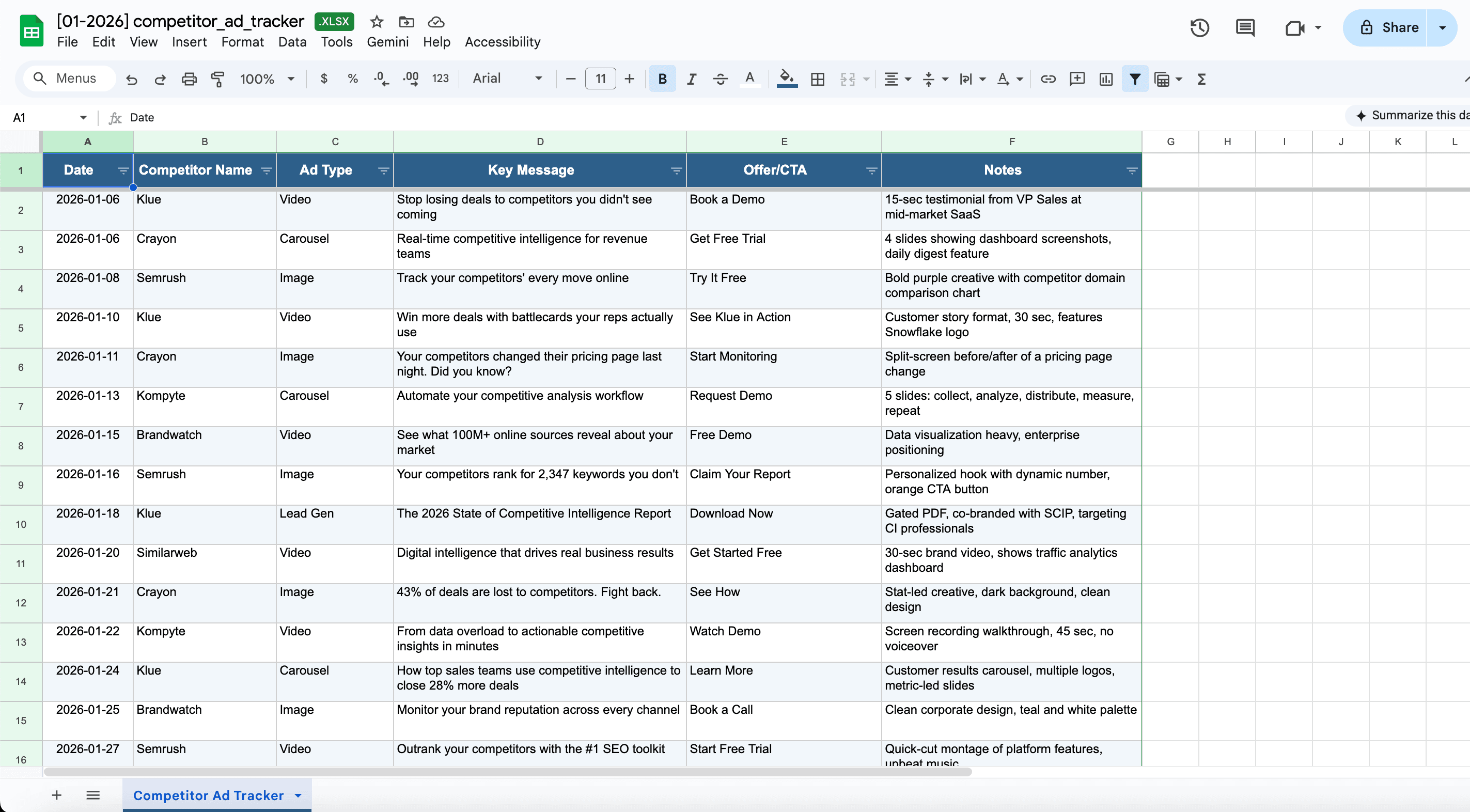Insert a link
The image size is (1470, 812).
pos(1049,79)
